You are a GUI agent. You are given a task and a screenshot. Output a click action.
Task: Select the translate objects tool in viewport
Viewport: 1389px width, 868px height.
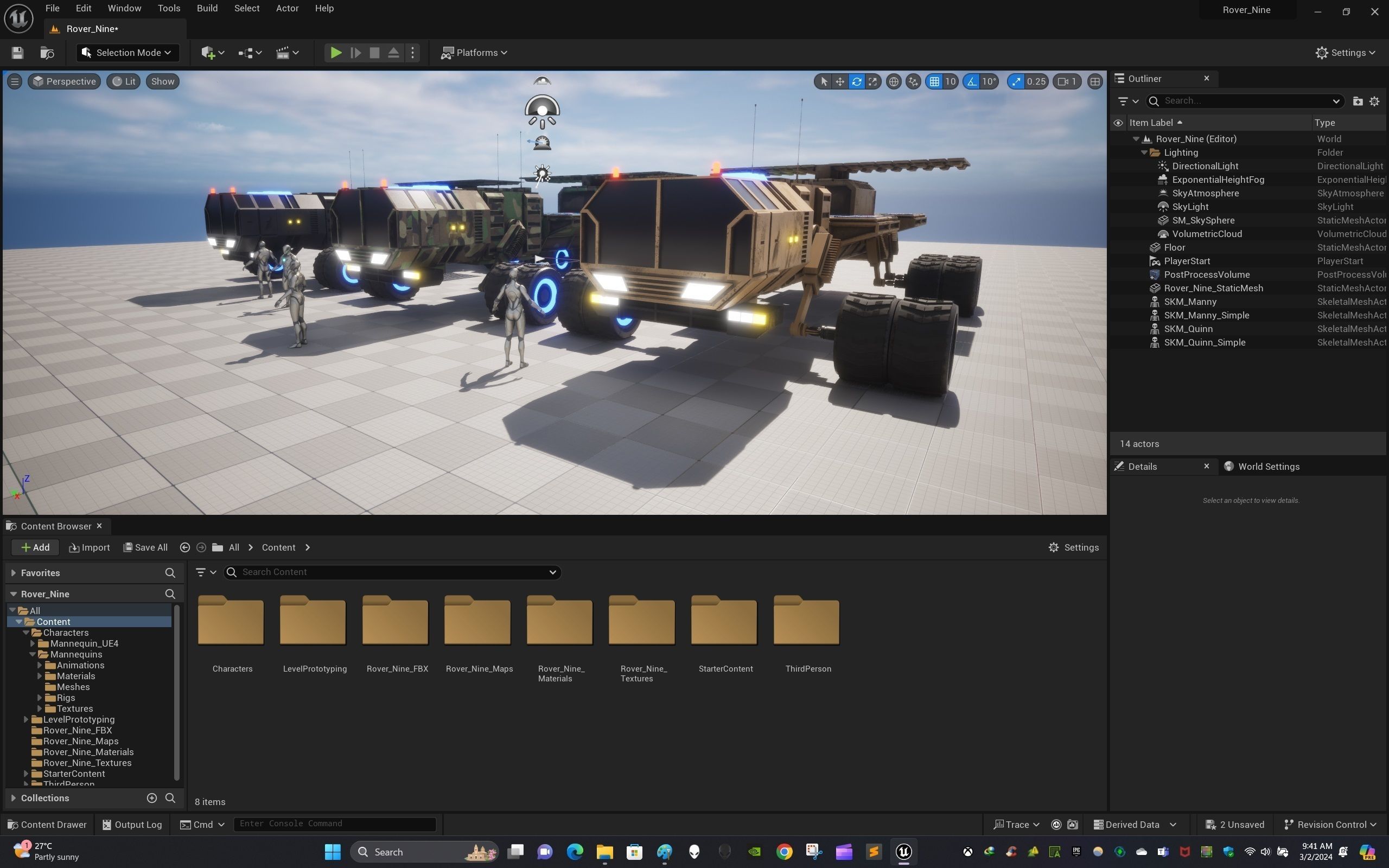point(840,81)
